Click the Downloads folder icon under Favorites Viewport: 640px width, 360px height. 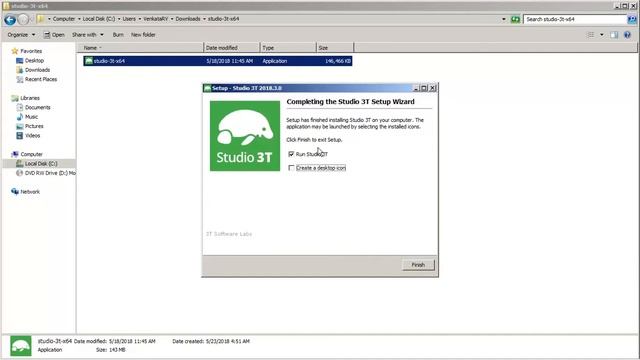(20, 70)
